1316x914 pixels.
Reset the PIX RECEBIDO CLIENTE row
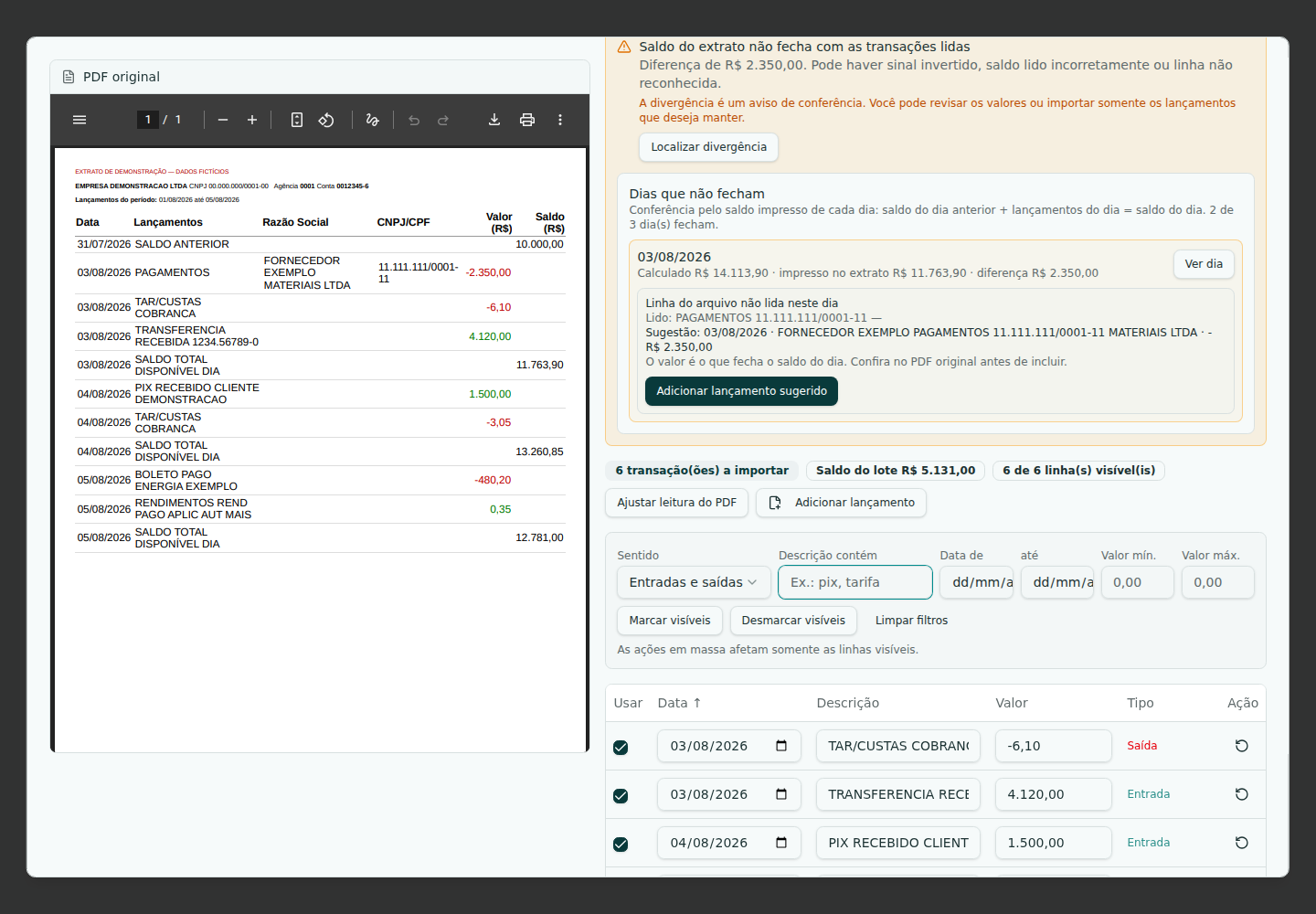[x=1242, y=843]
